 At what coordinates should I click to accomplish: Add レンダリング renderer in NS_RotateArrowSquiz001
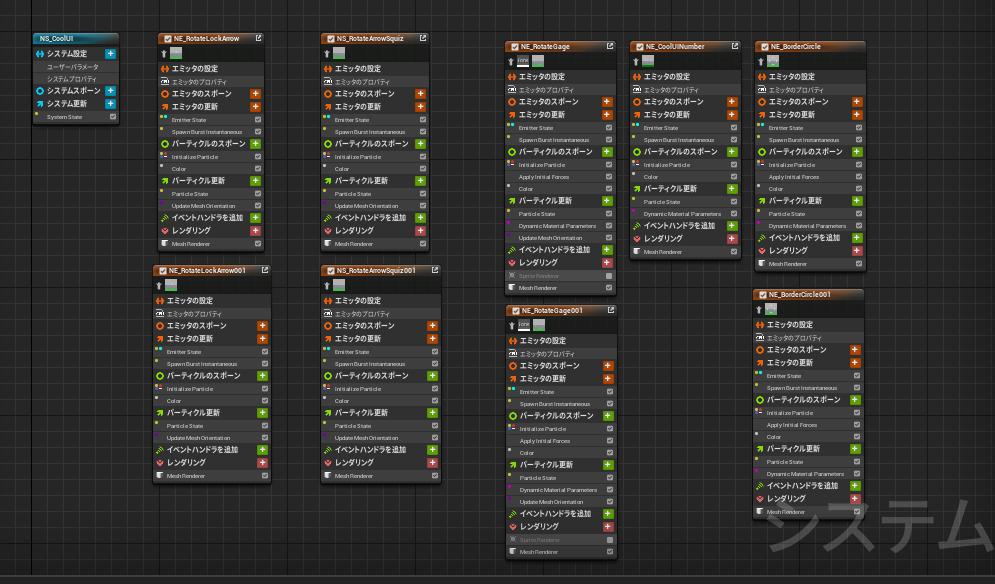coord(432,463)
